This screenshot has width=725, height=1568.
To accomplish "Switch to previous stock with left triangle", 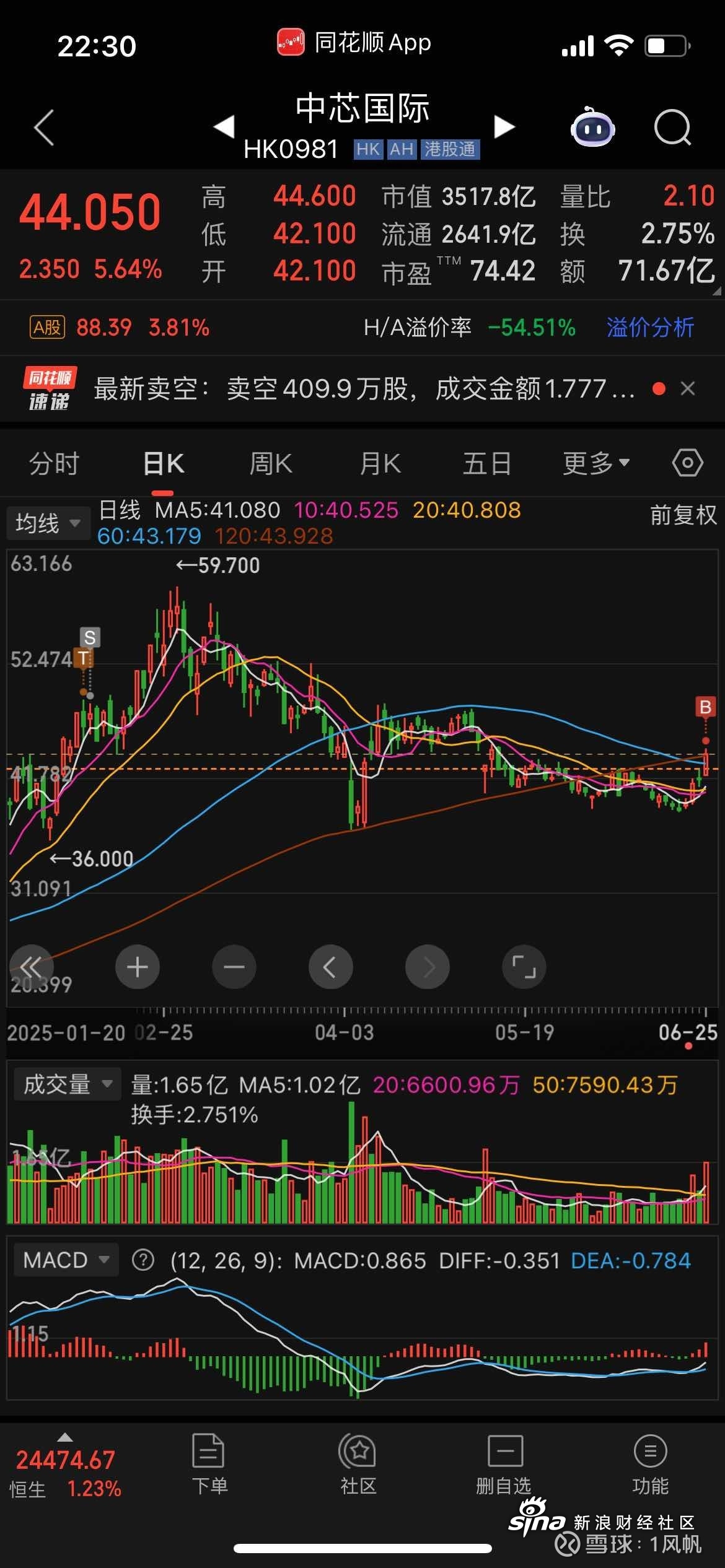I will coord(224,126).
